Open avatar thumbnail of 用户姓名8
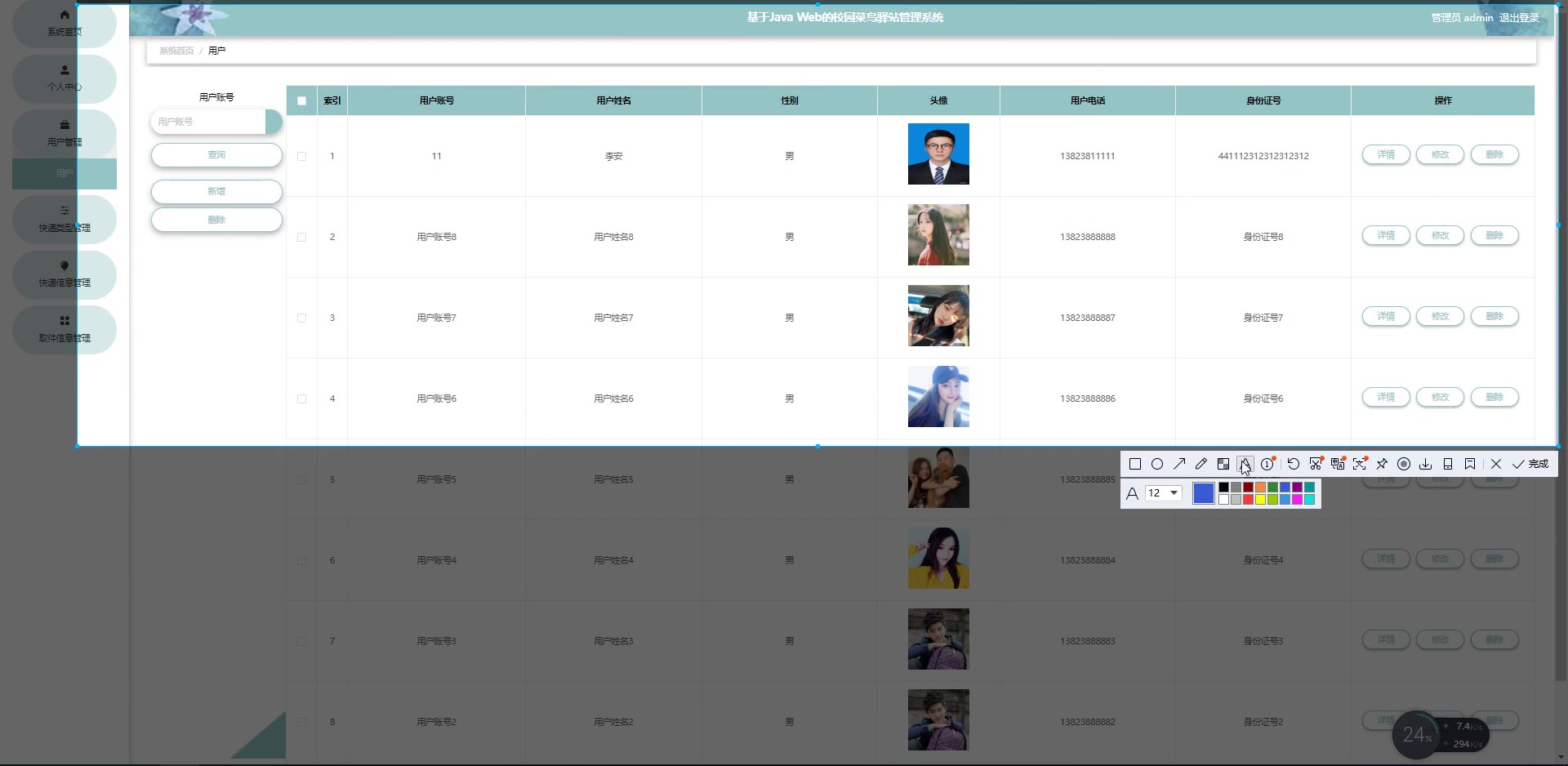The height and width of the screenshot is (766, 1568). (x=938, y=235)
